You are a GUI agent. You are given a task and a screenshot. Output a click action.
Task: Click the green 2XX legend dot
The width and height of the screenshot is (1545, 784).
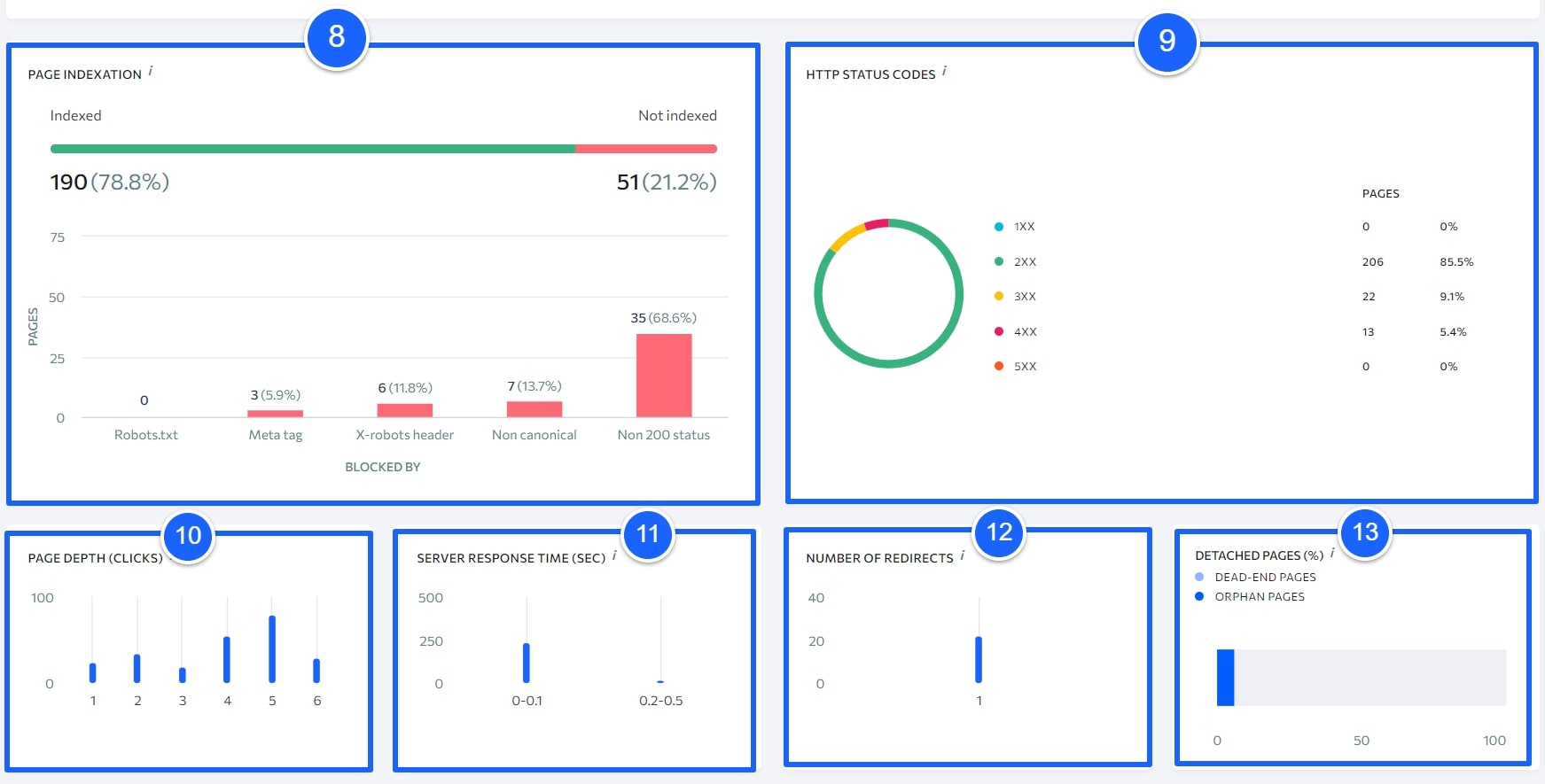click(x=999, y=261)
